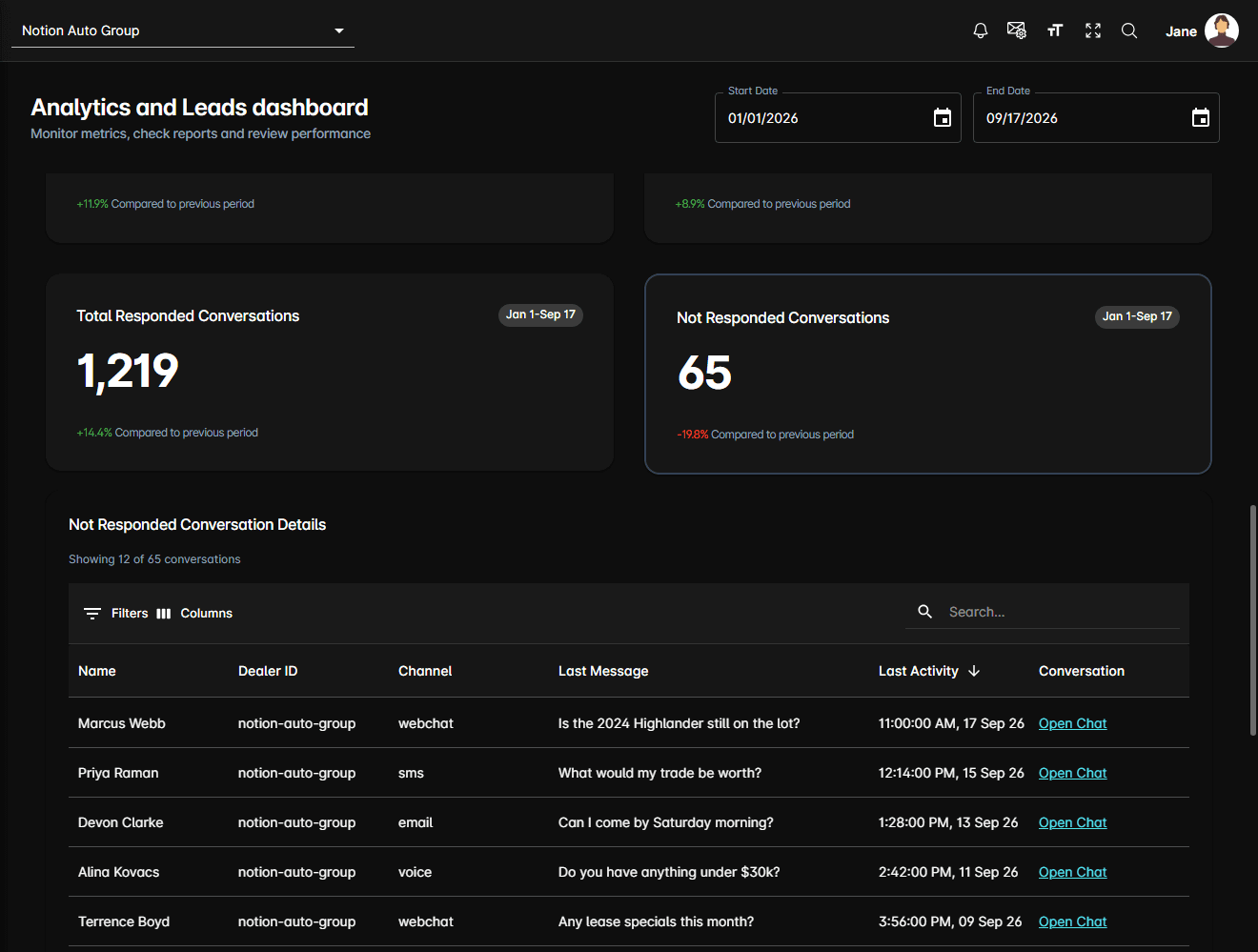1258x952 pixels.
Task: Click the Conversation column header
Action: 1082,671
